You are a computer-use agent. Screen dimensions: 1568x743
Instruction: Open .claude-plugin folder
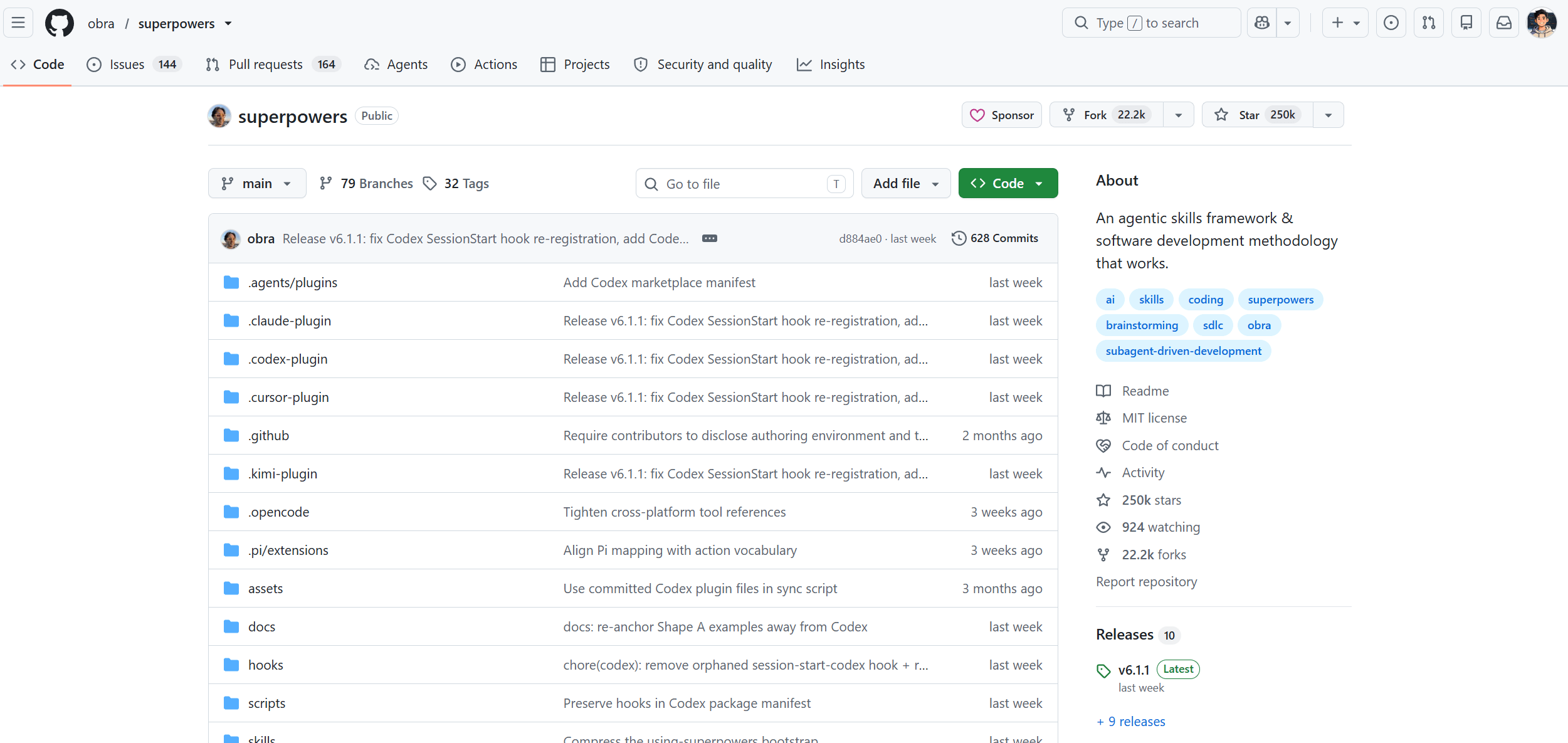(290, 320)
